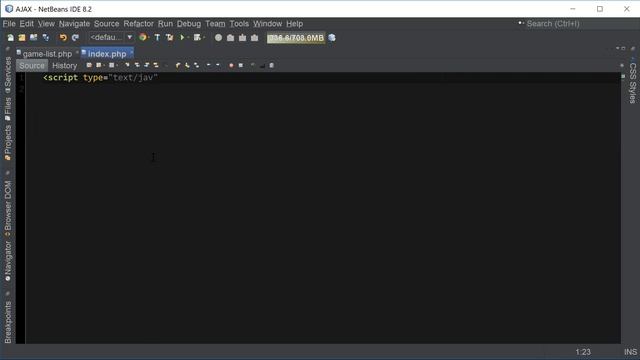Click the Redo icon
The image size is (640, 360).
point(75,38)
